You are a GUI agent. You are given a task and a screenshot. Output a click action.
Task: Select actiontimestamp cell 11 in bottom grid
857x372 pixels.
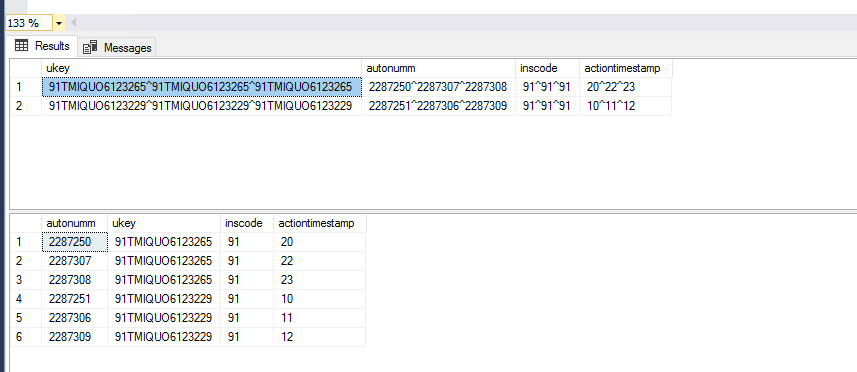point(320,318)
